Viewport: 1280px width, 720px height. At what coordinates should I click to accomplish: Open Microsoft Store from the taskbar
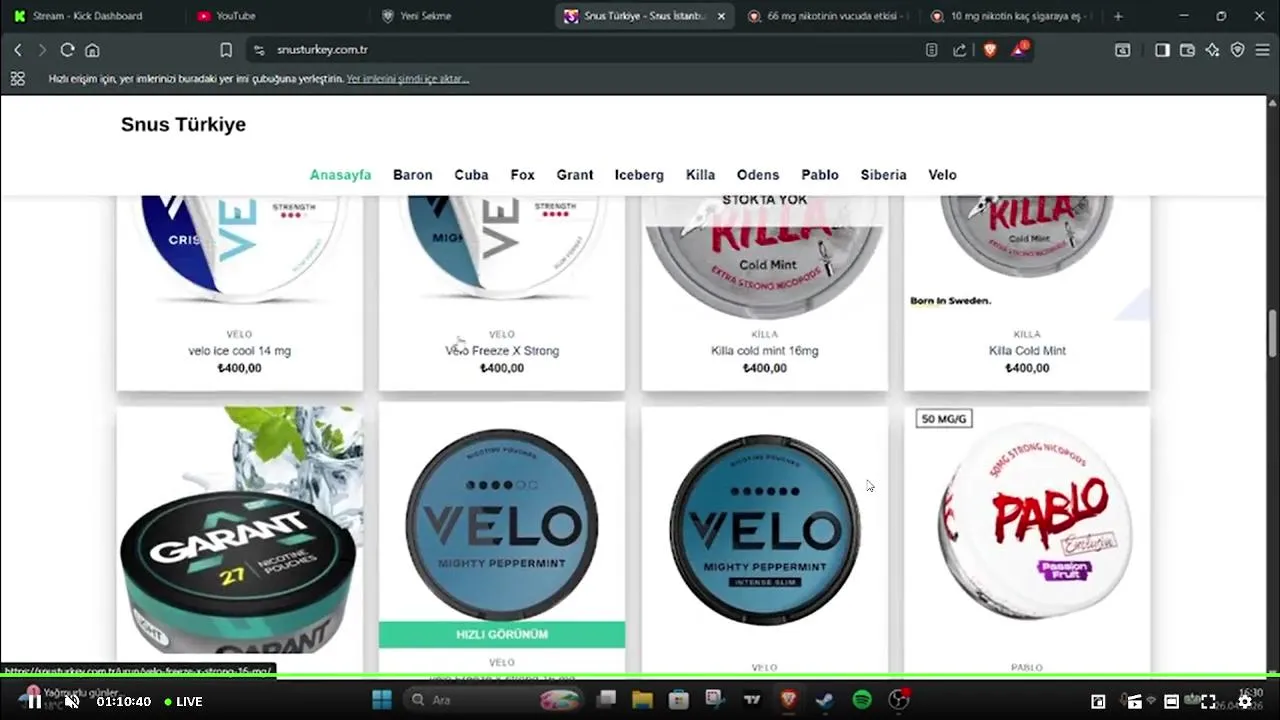click(678, 700)
